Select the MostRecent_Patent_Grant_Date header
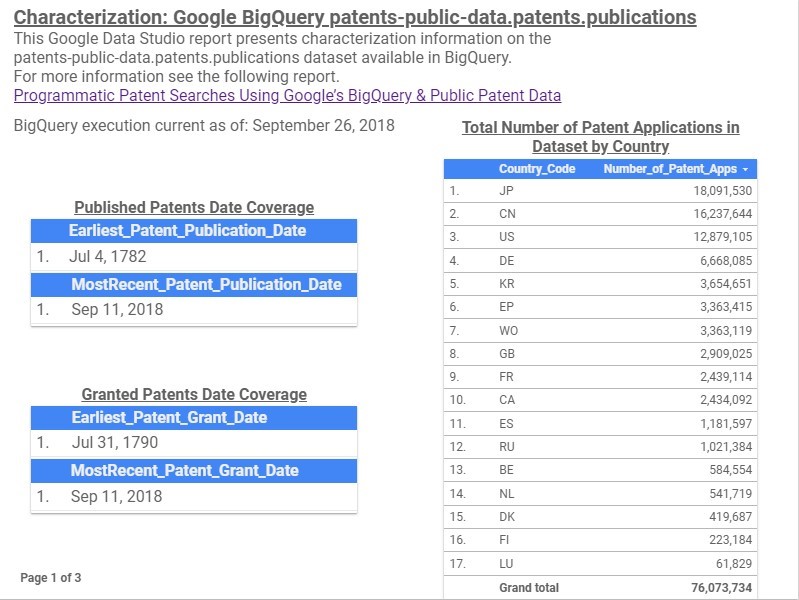This screenshot has height=600, width=799. coord(184,471)
